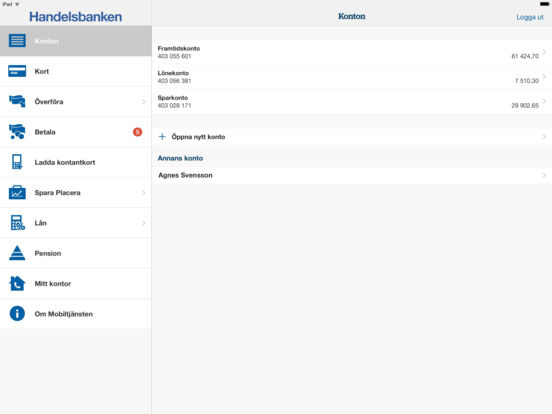Expand the Spara Placera chevron
The image size is (552, 414).
[144, 193]
